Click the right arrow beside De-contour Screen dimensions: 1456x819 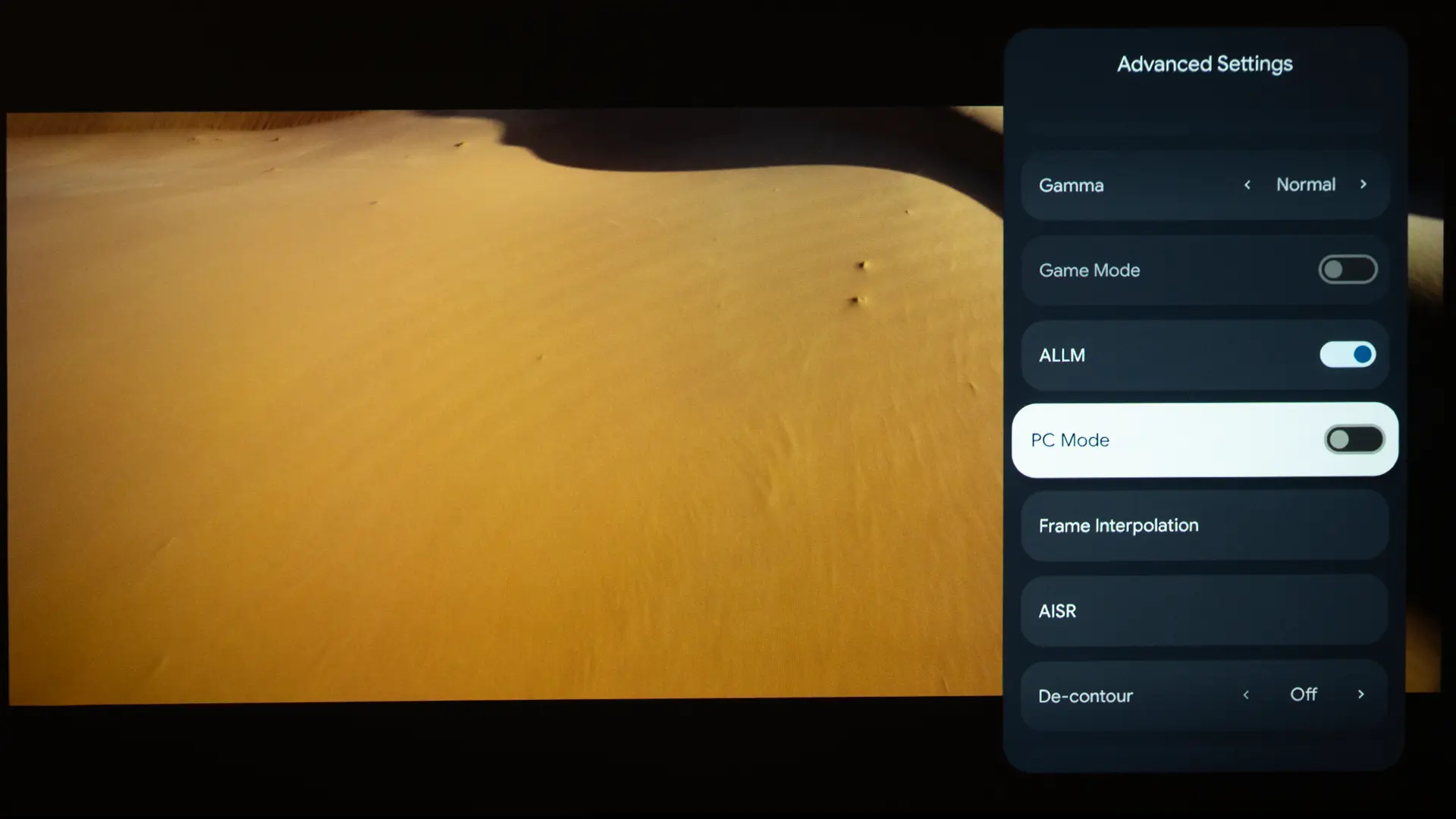(1360, 695)
